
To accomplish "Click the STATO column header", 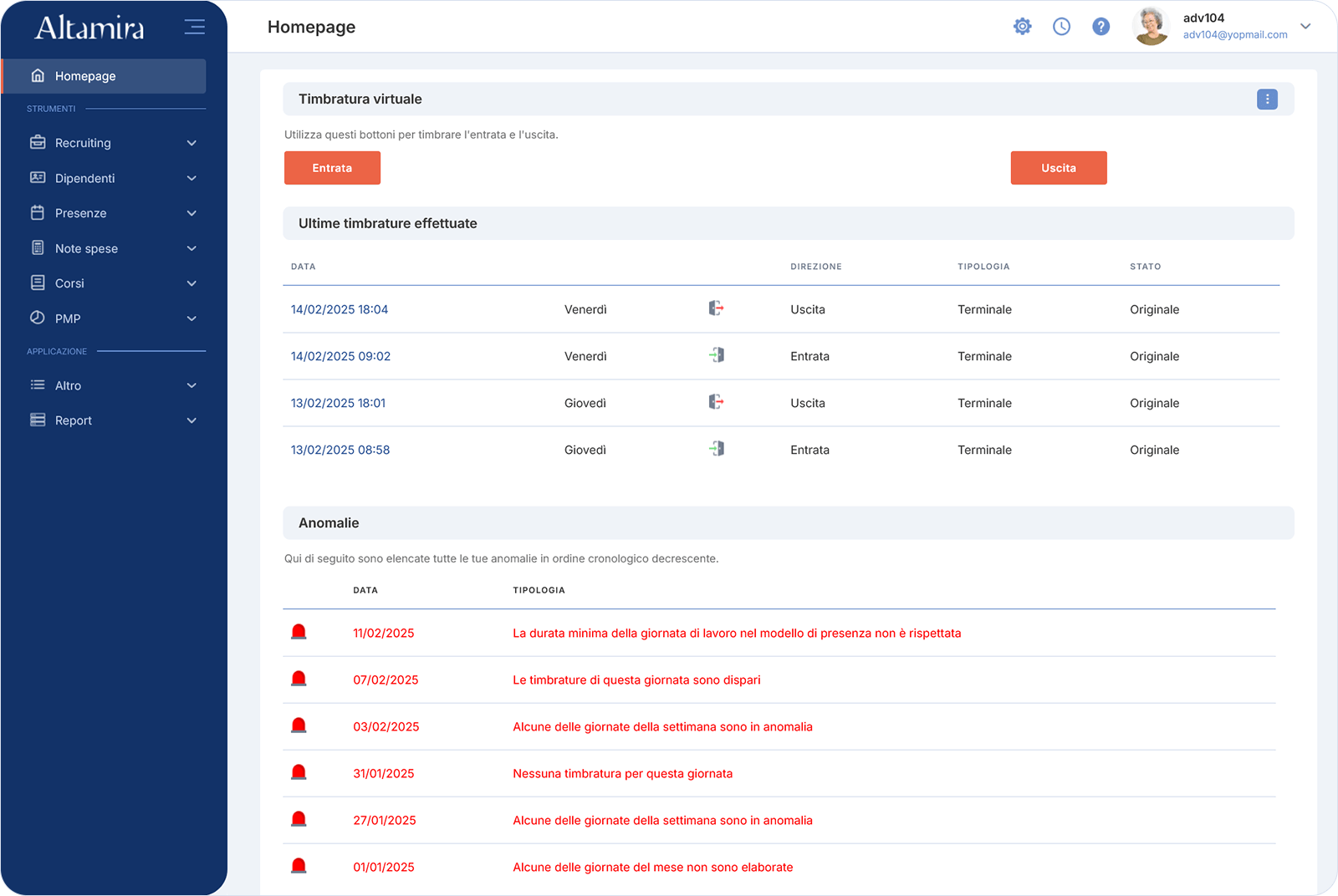I will point(1145,267).
